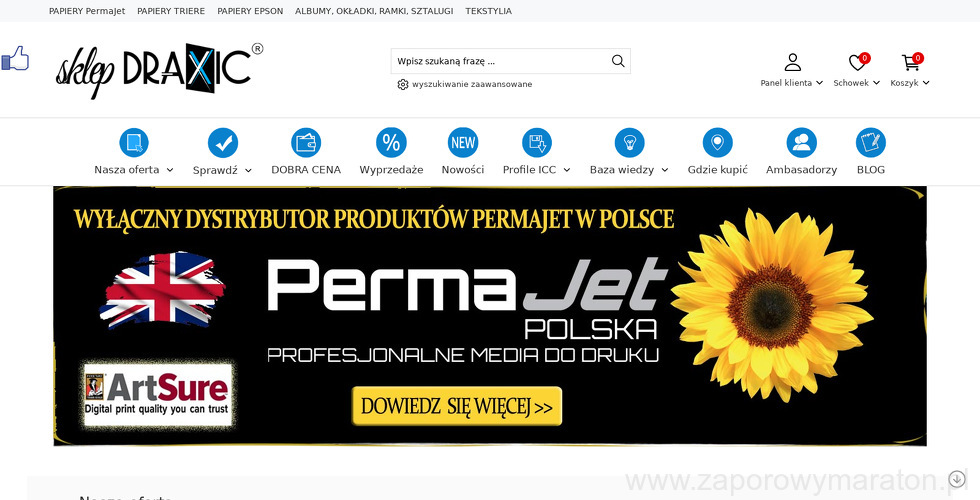Image resolution: width=980 pixels, height=500 pixels.
Task: Click the Panel klienta user icon
Action: click(x=792, y=62)
